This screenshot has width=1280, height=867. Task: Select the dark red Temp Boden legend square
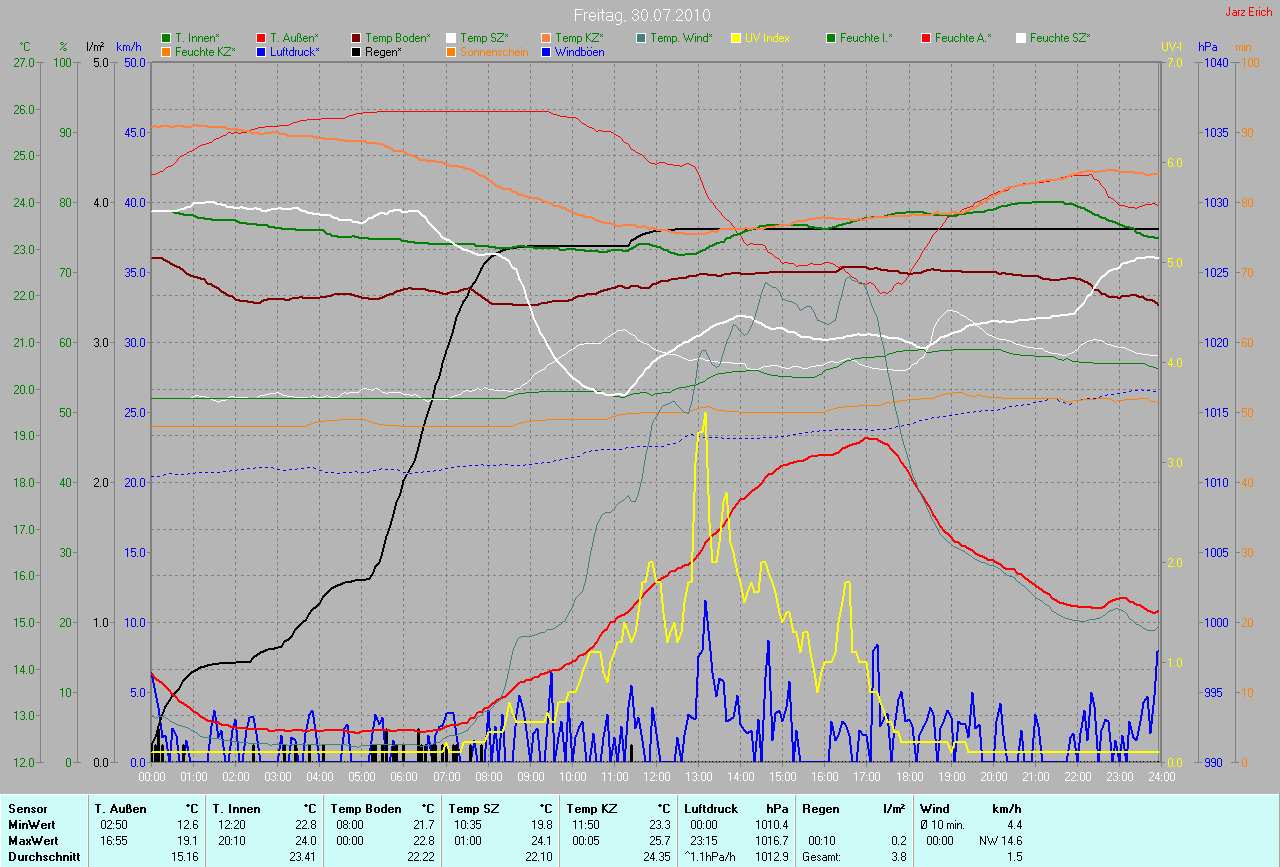(356, 38)
